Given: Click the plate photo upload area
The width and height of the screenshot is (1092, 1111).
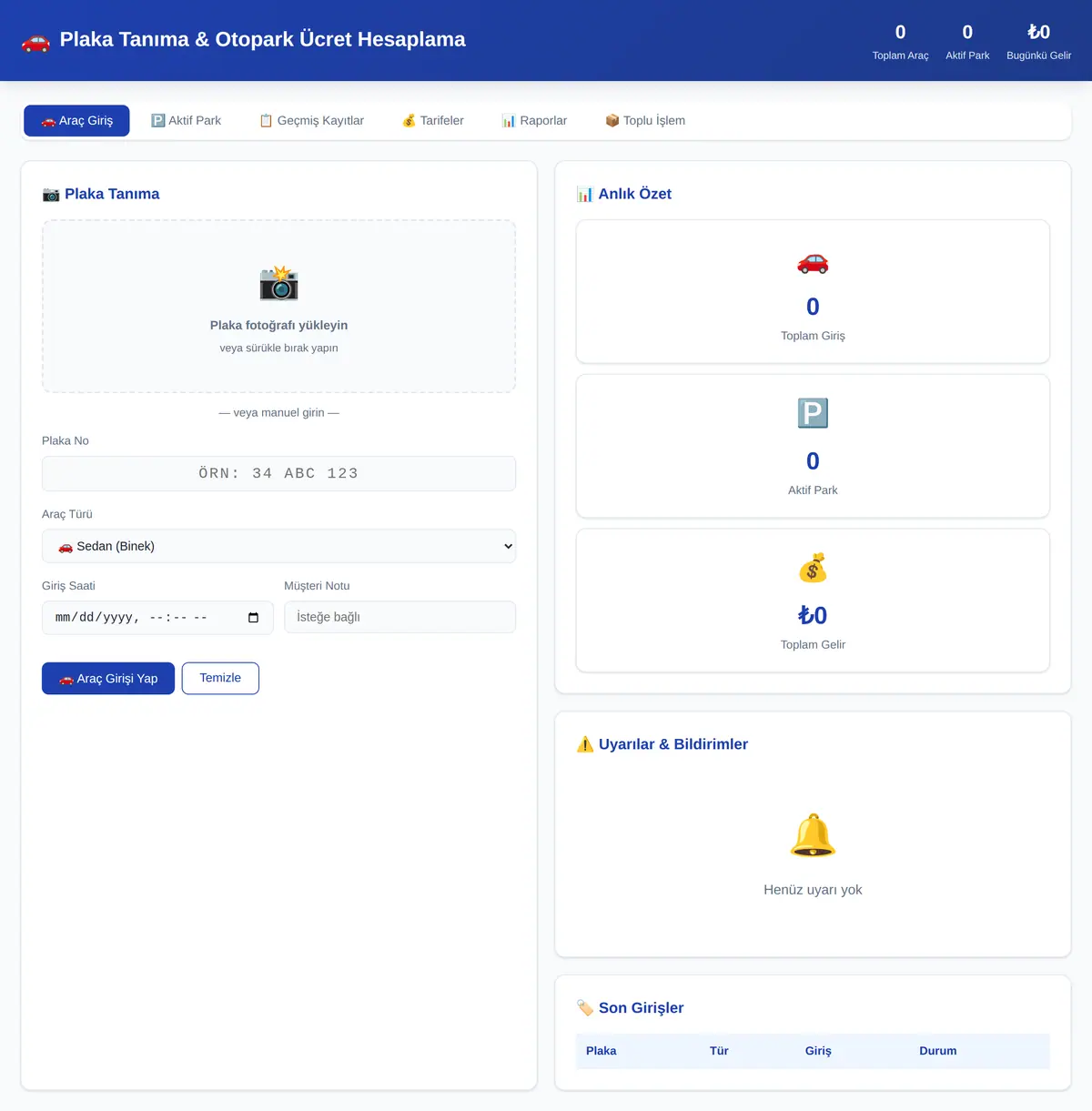Looking at the screenshot, I should (278, 307).
